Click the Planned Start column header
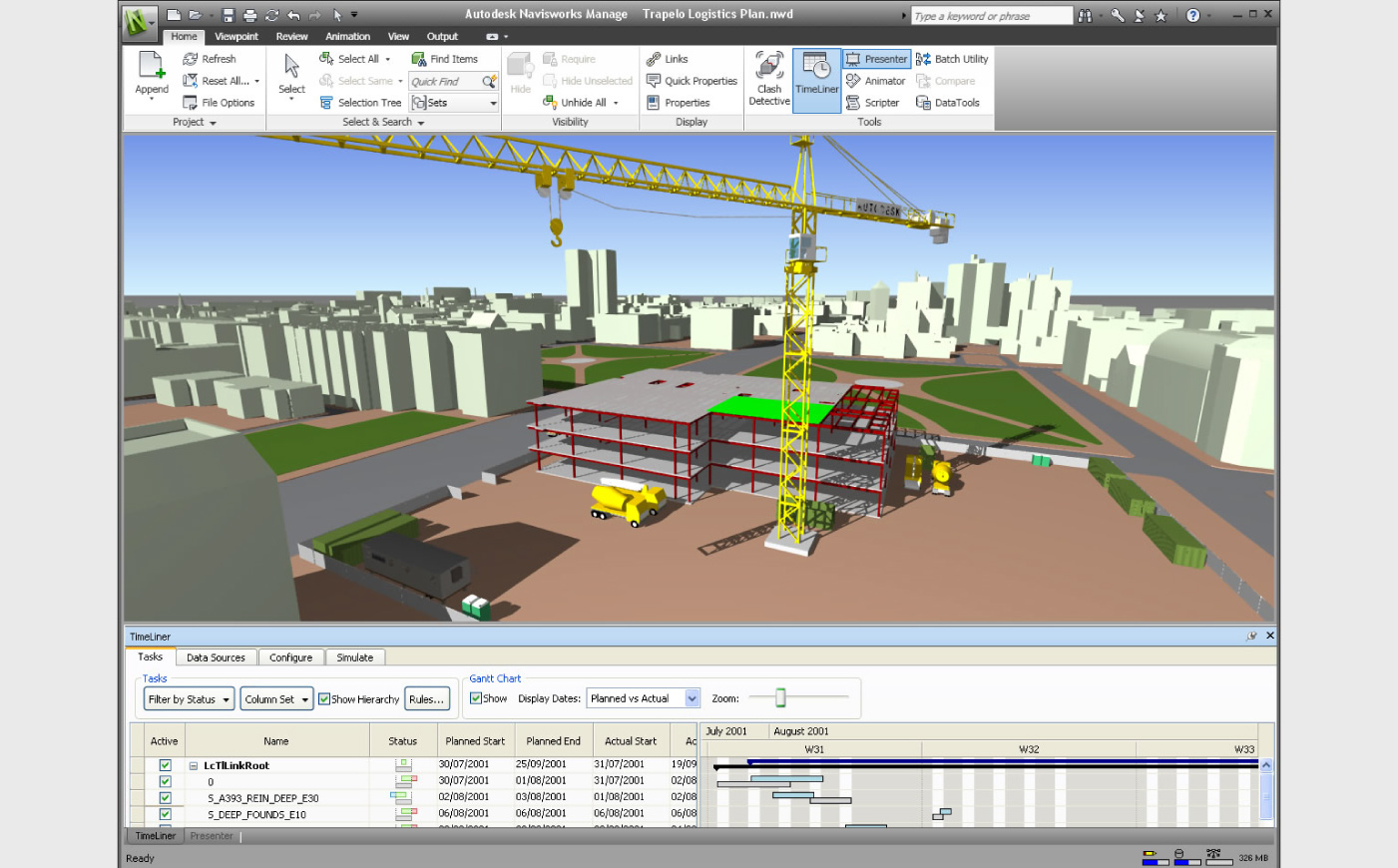Viewport: 1398px width, 868px height. click(475, 741)
